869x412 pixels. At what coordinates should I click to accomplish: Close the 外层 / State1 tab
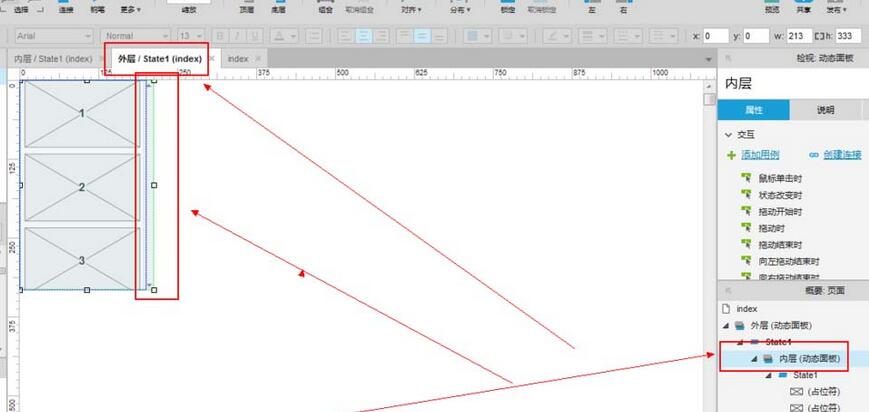(212, 58)
